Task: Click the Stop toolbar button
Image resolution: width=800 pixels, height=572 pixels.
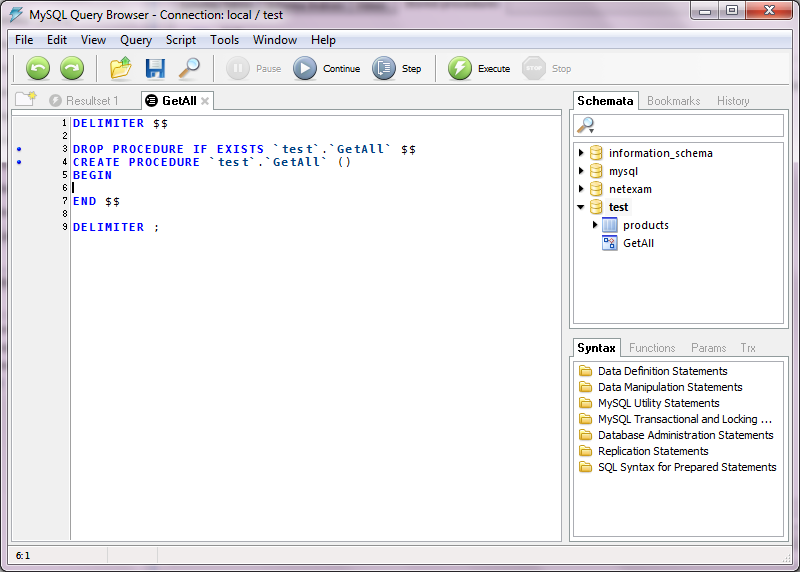Action: tap(546, 68)
